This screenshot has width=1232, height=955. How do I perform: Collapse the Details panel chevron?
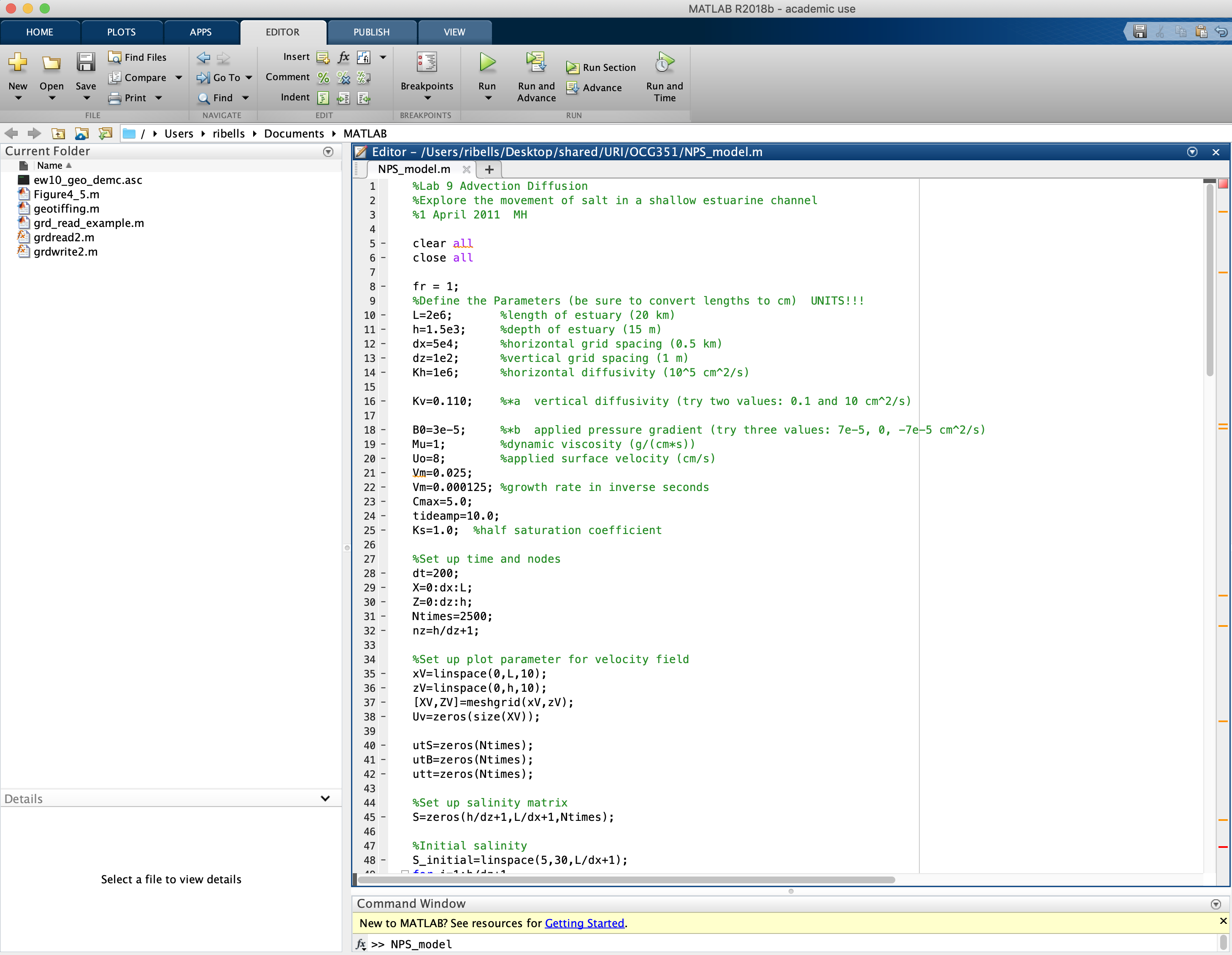[325, 799]
